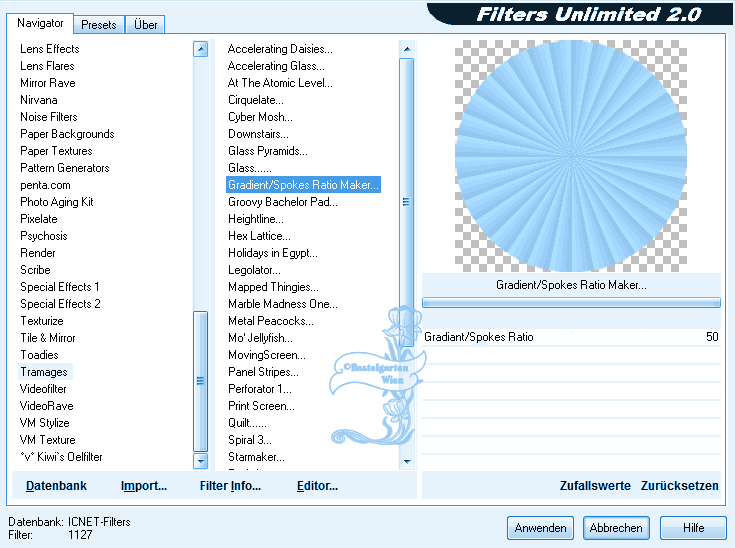The height and width of the screenshot is (548, 735).
Task: Select Toadies category
Action: pos(39,355)
